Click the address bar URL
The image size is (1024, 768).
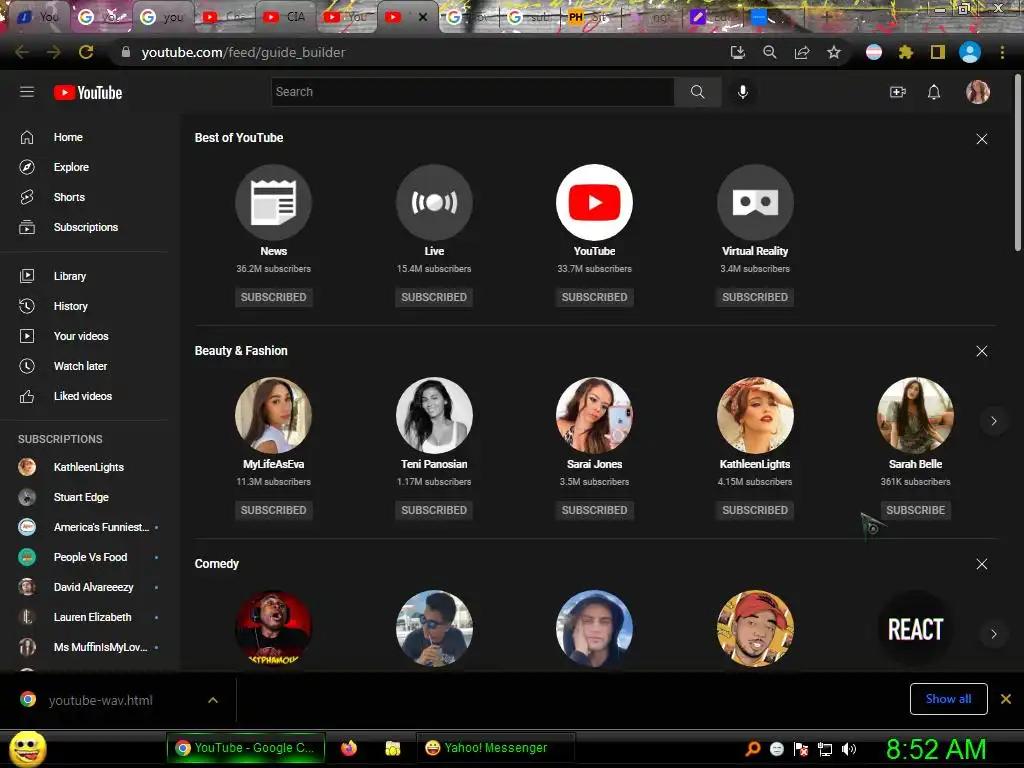pyautogui.click(x=244, y=52)
